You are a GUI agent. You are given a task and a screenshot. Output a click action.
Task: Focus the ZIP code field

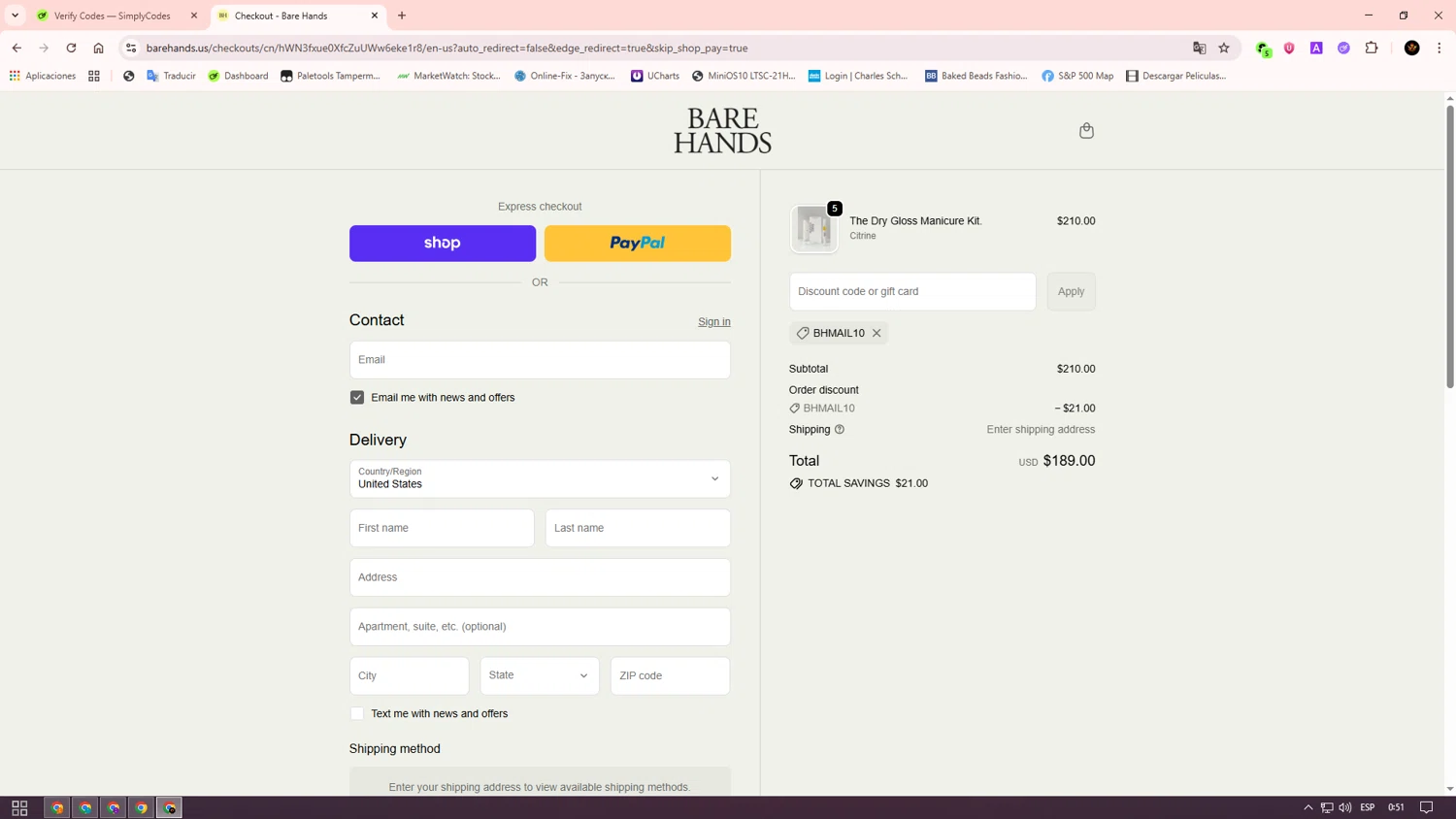pos(670,675)
